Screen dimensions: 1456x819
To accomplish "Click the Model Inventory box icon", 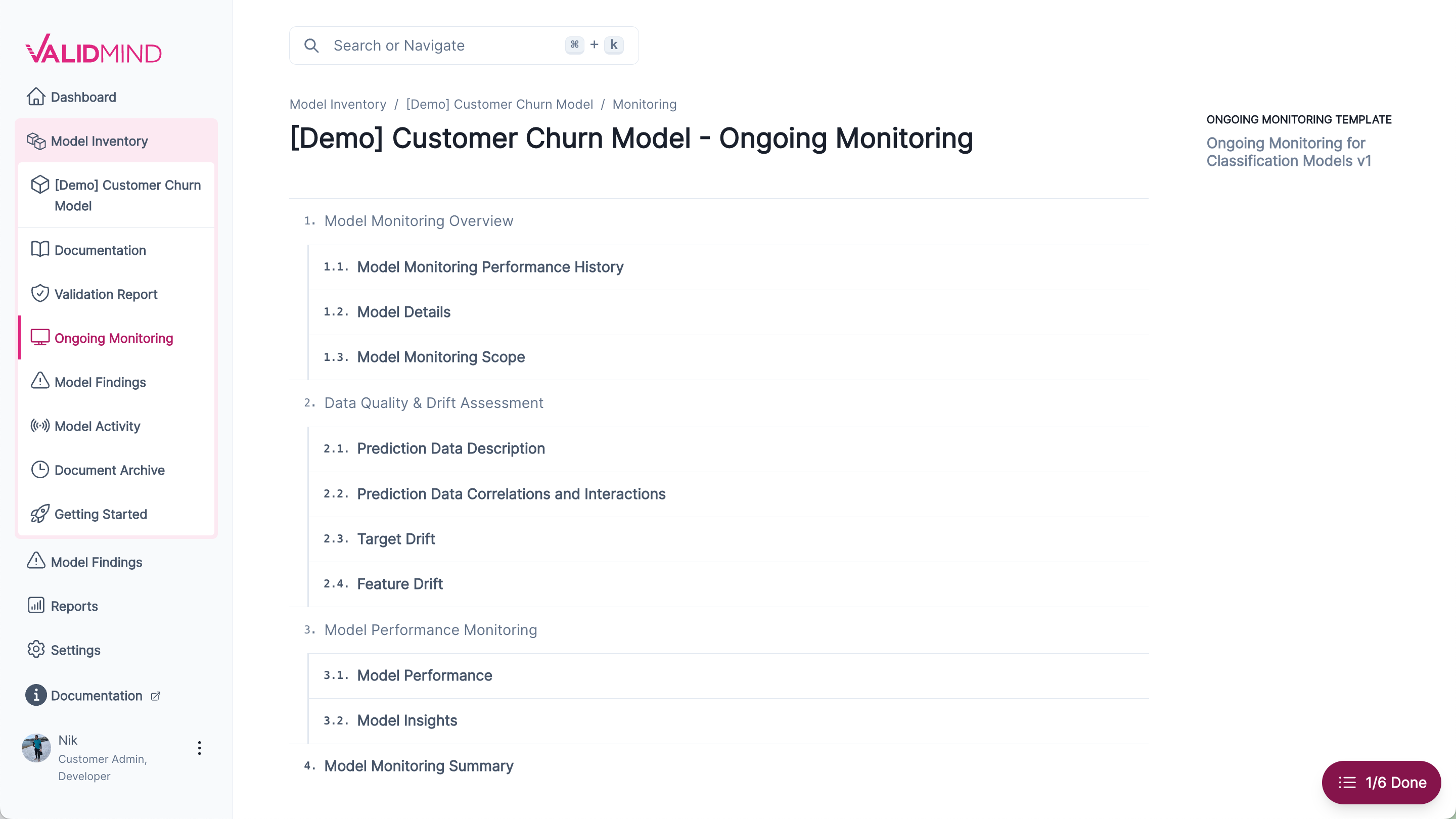I will coord(37,142).
